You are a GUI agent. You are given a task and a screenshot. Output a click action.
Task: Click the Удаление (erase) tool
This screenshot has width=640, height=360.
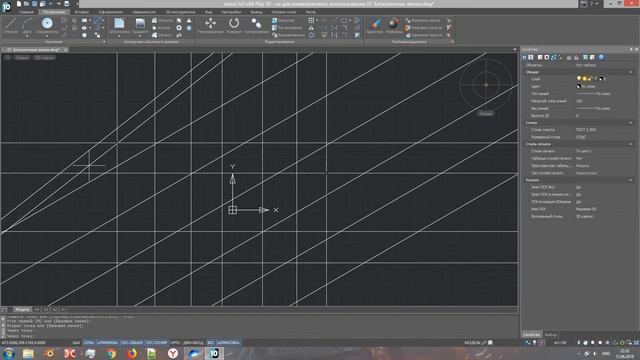pos(375,24)
